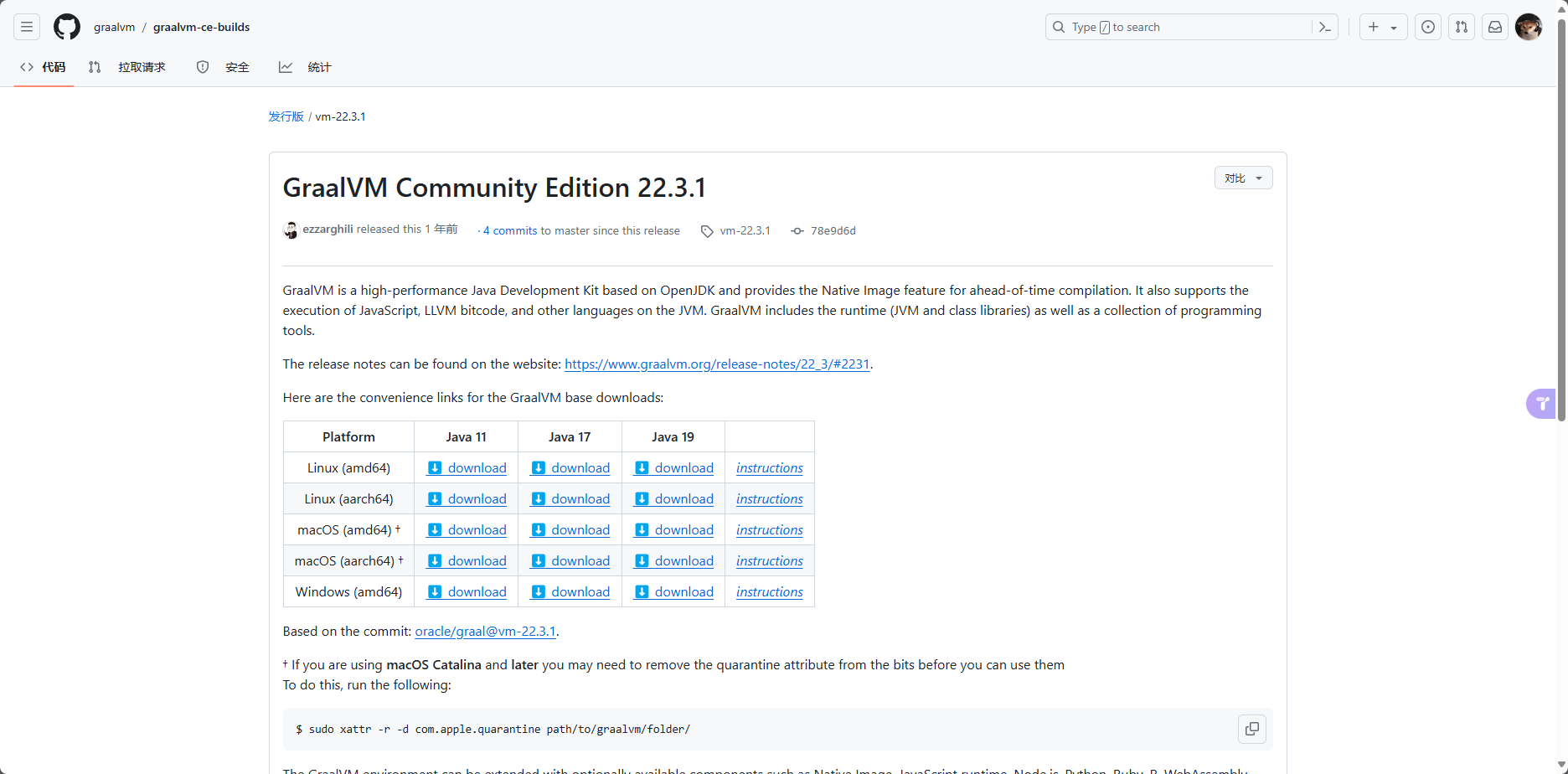
Task: Download Windows (amd64) Java 17 build
Action: (x=570, y=592)
